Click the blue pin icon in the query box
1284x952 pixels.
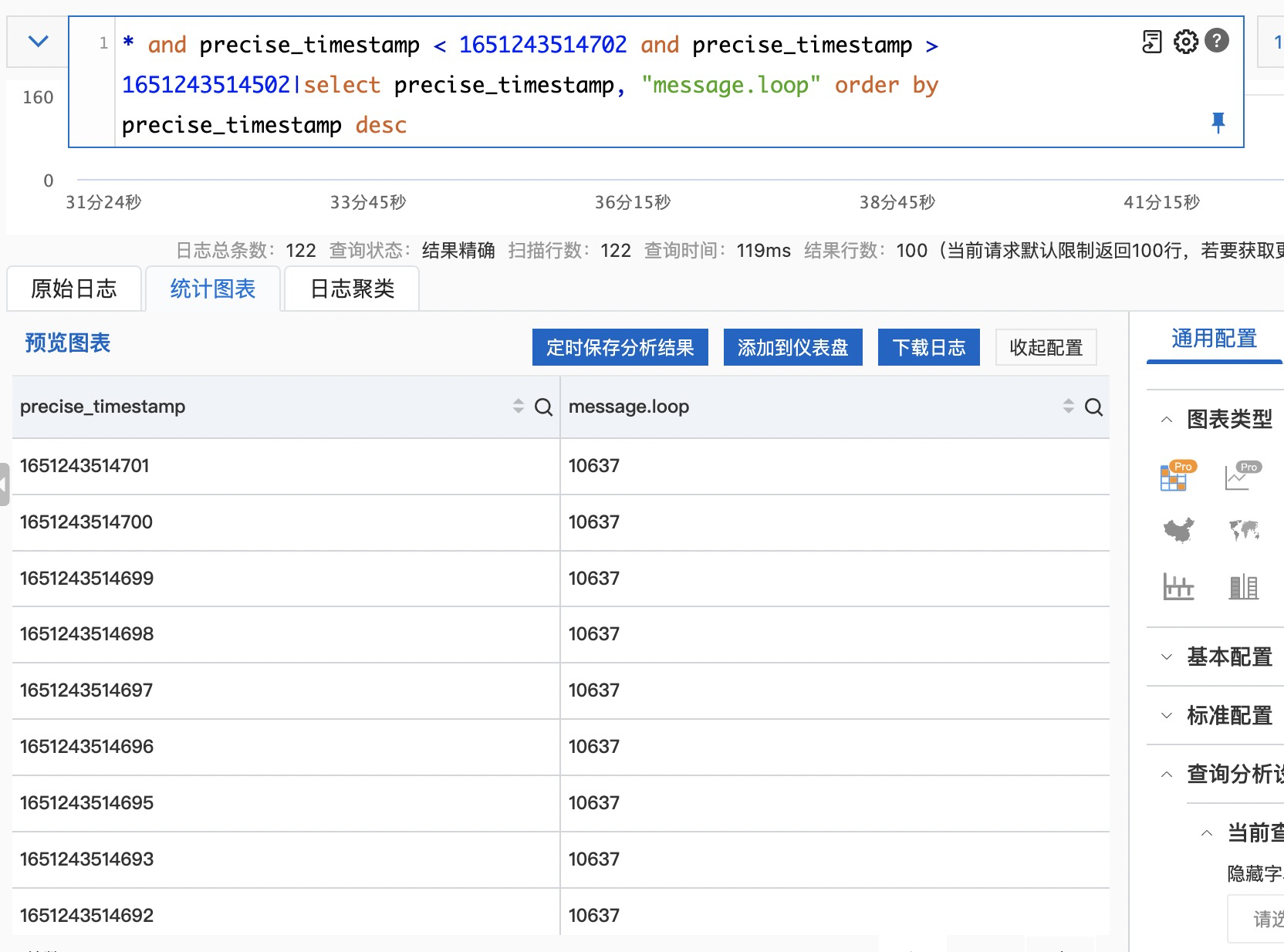point(1218,123)
